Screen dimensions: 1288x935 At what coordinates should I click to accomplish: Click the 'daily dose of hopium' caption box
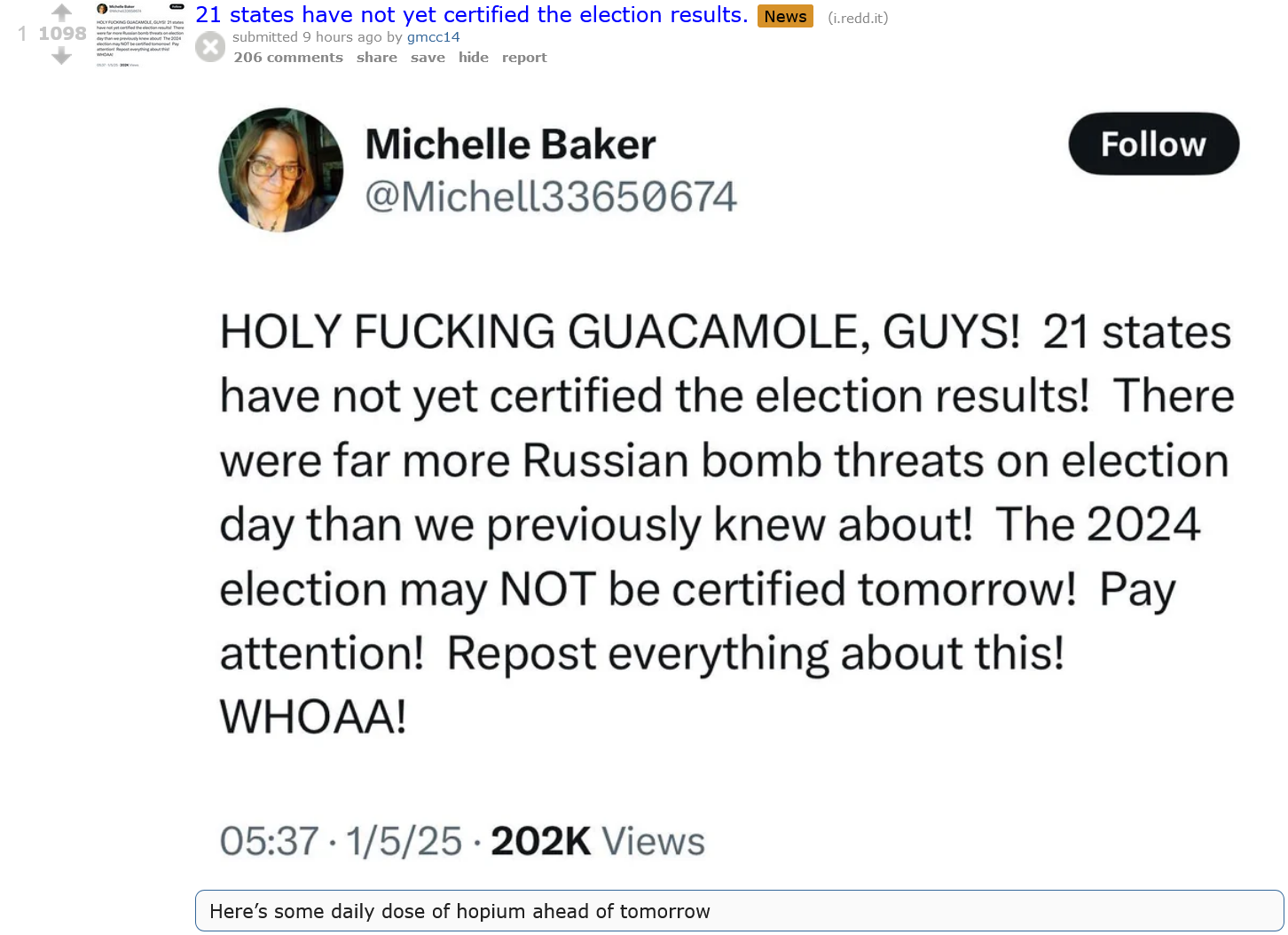pyautogui.click(x=739, y=911)
